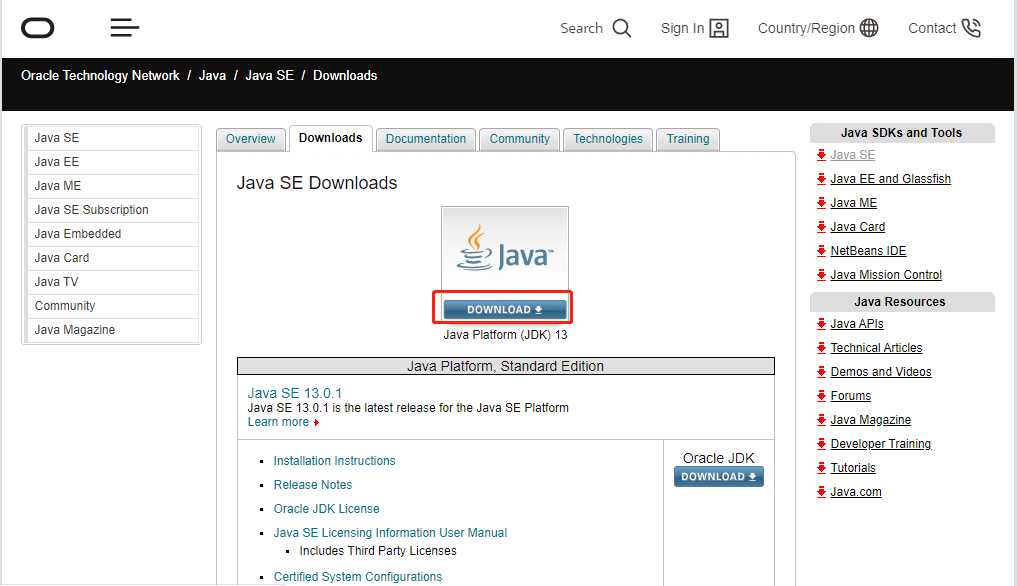Open the Country/Region globe icon
1017x586 pixels.
pyautogui.click(x=868, y=28)
